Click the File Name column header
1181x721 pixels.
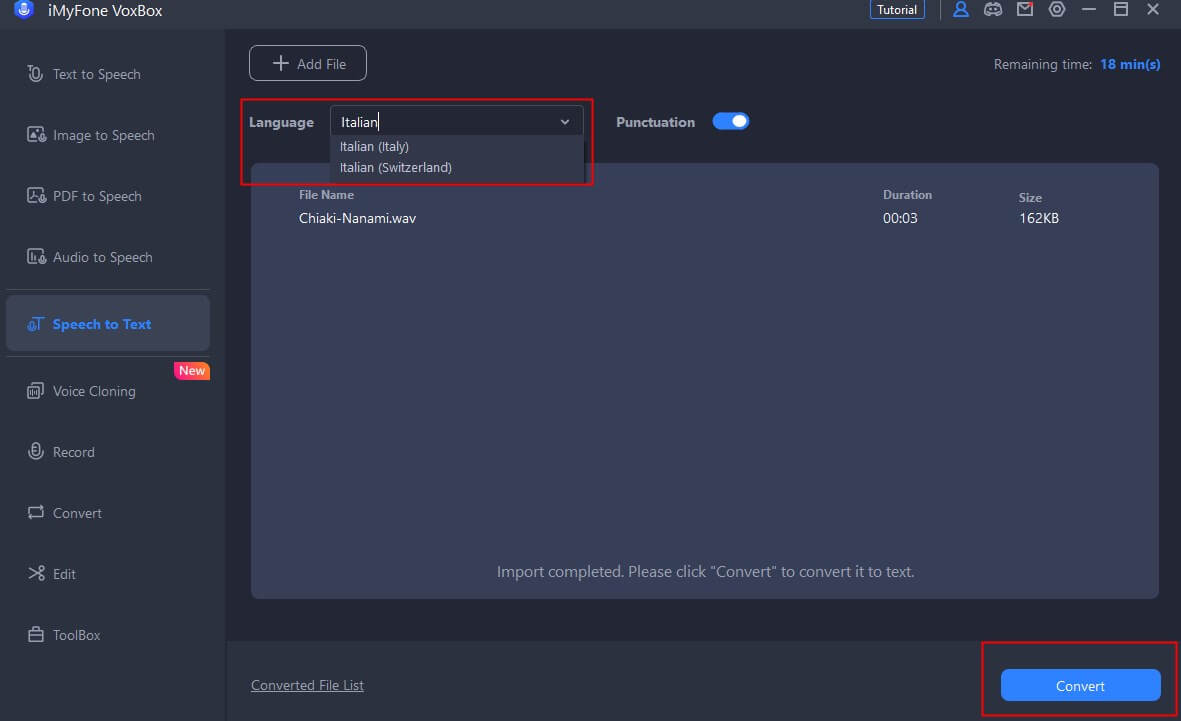326,194
